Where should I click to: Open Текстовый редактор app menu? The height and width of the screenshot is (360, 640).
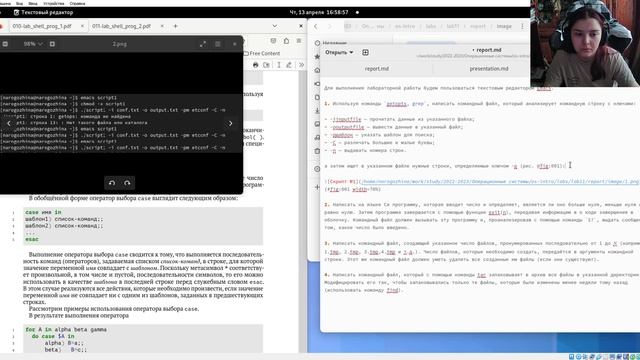43,12
